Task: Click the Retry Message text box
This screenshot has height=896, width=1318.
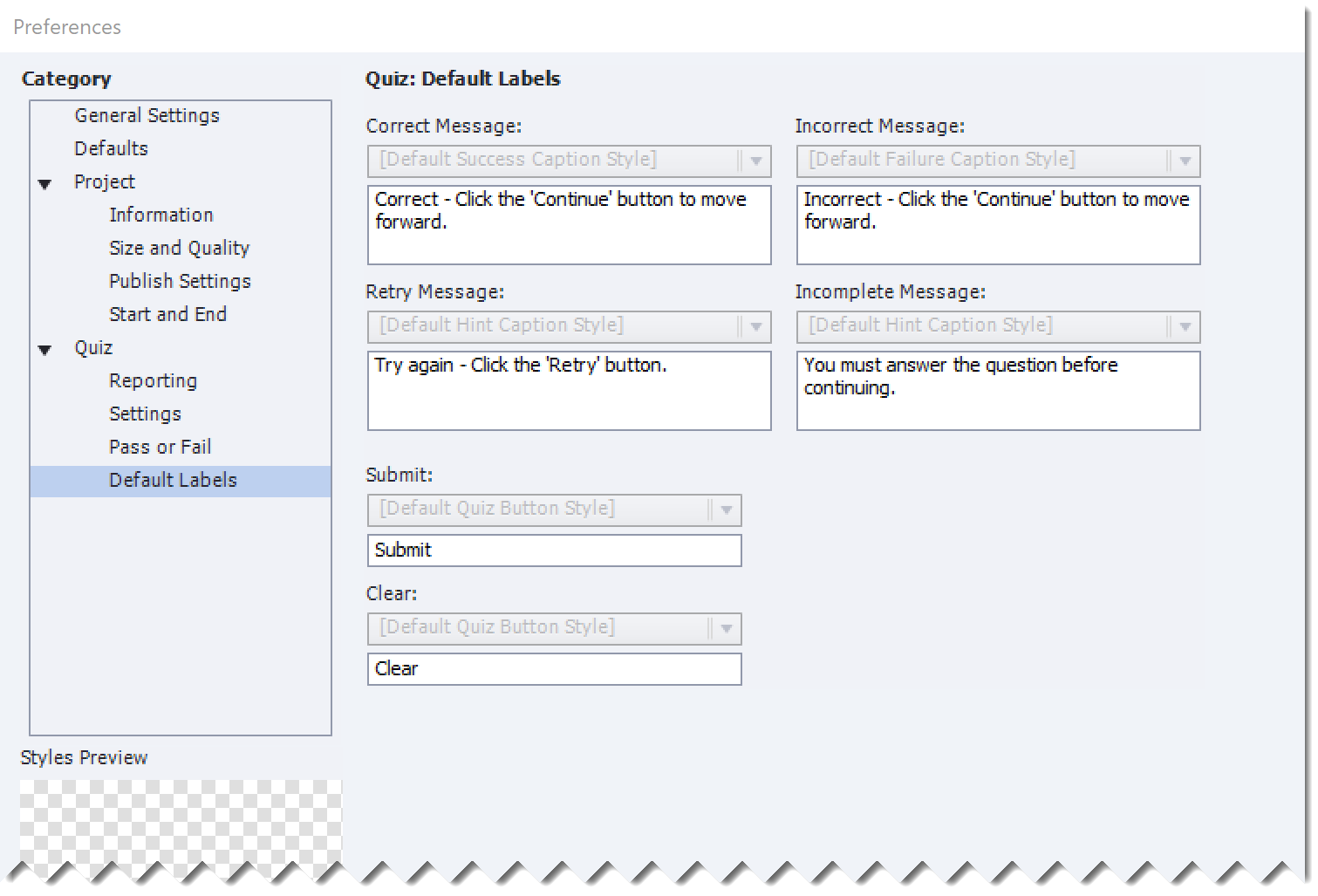Action: pyautogui.click(x=569, y=391)
